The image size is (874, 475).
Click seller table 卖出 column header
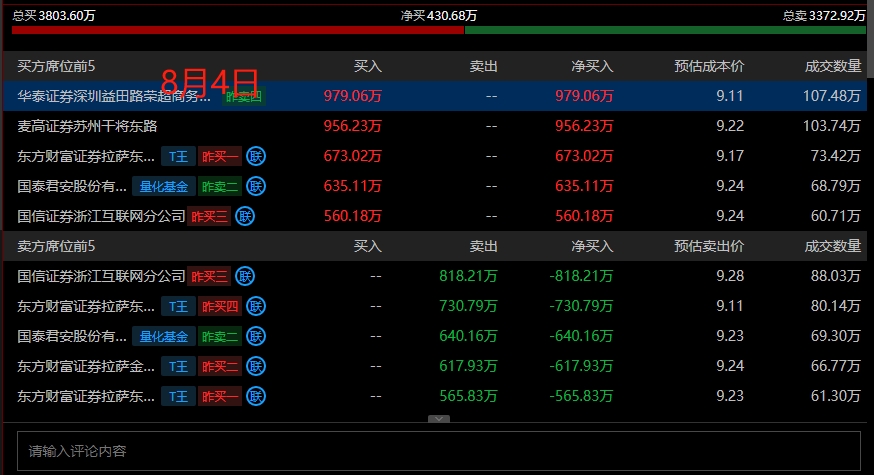483,246
